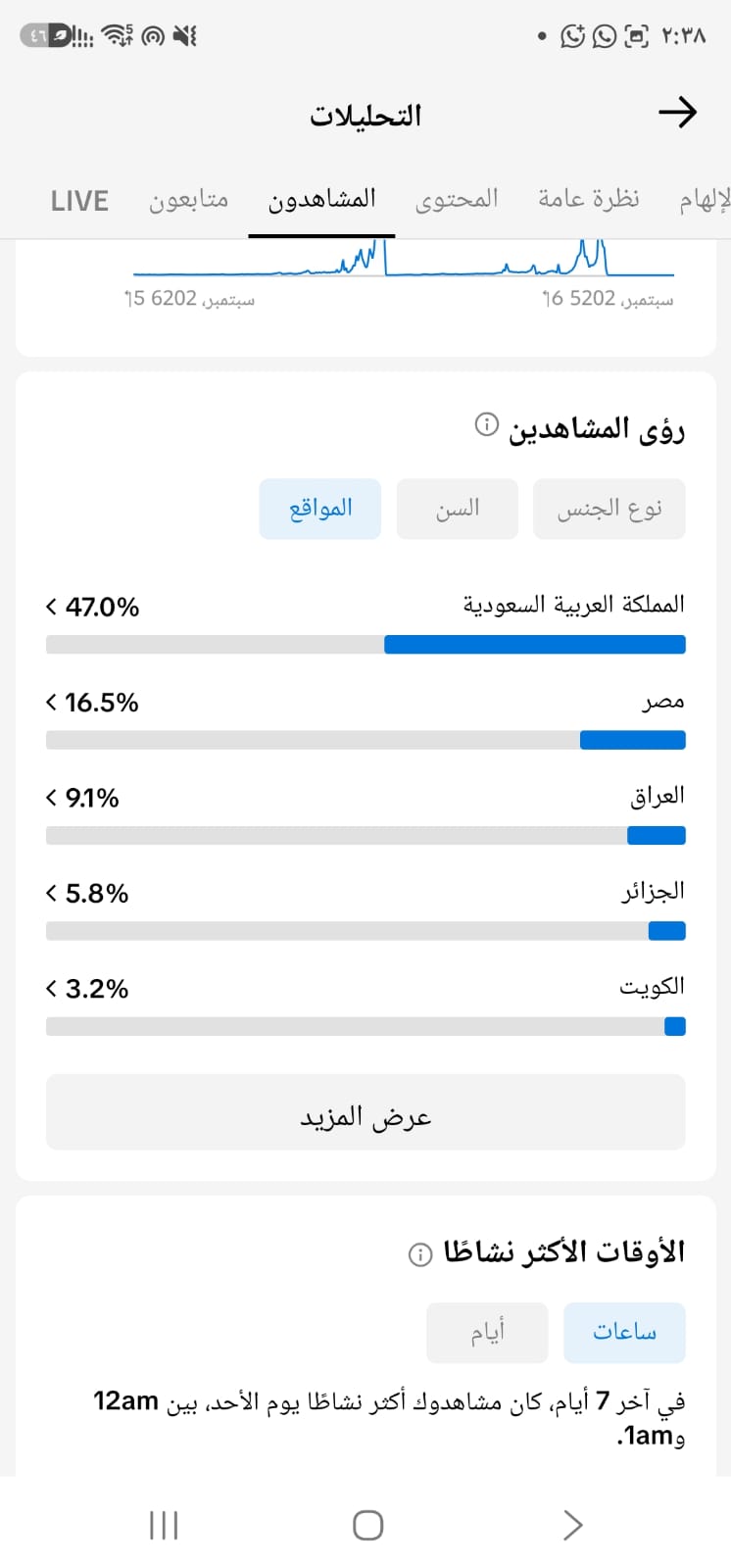This screenshot has height=1568, width=731.
Task: Tap the Saudi Arabia blue percentage bar
Action: click(535, 645)
